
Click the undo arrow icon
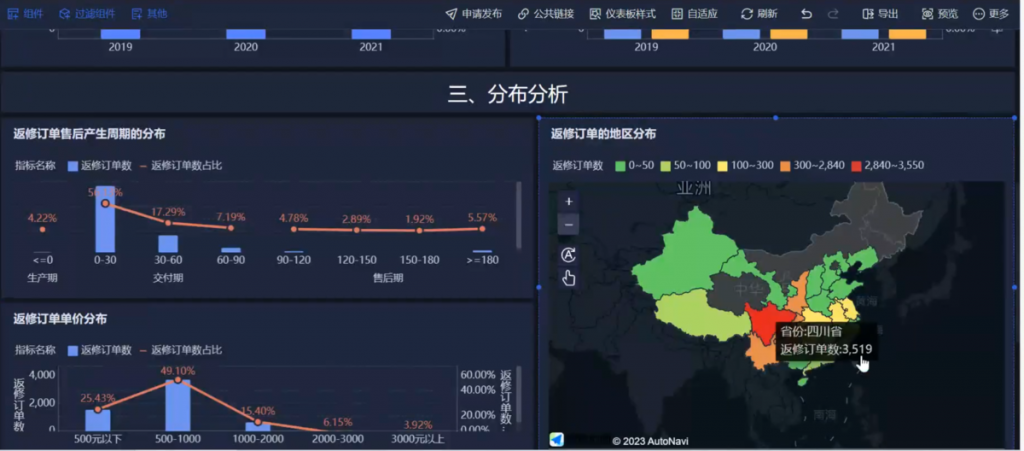(807, 14)
